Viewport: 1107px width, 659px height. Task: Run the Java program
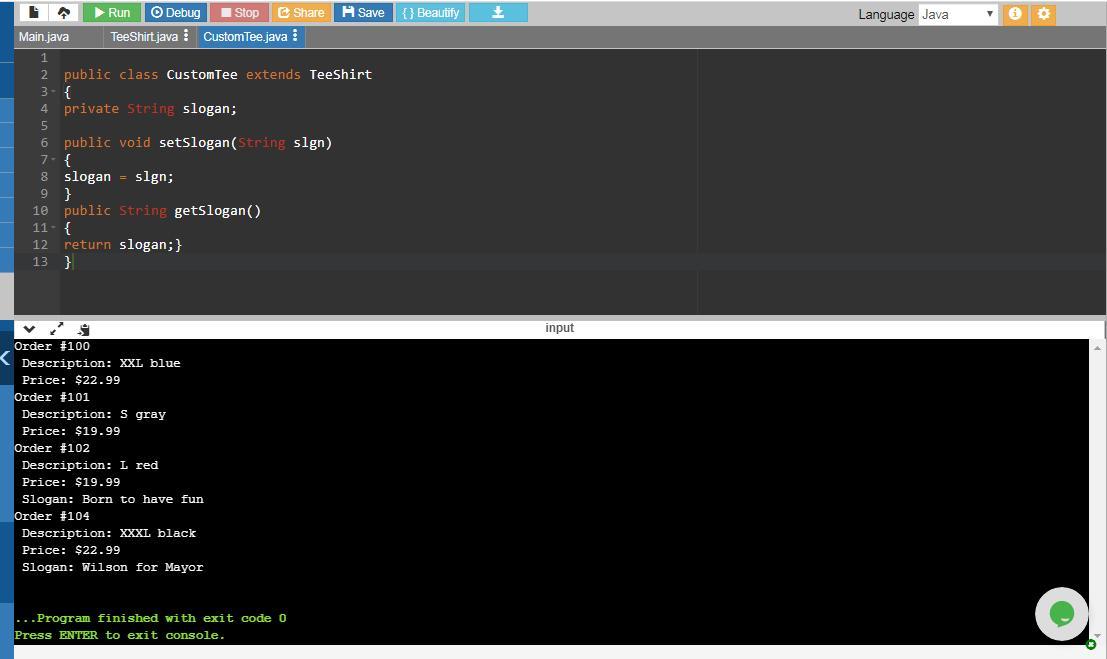tap(112, 13)
